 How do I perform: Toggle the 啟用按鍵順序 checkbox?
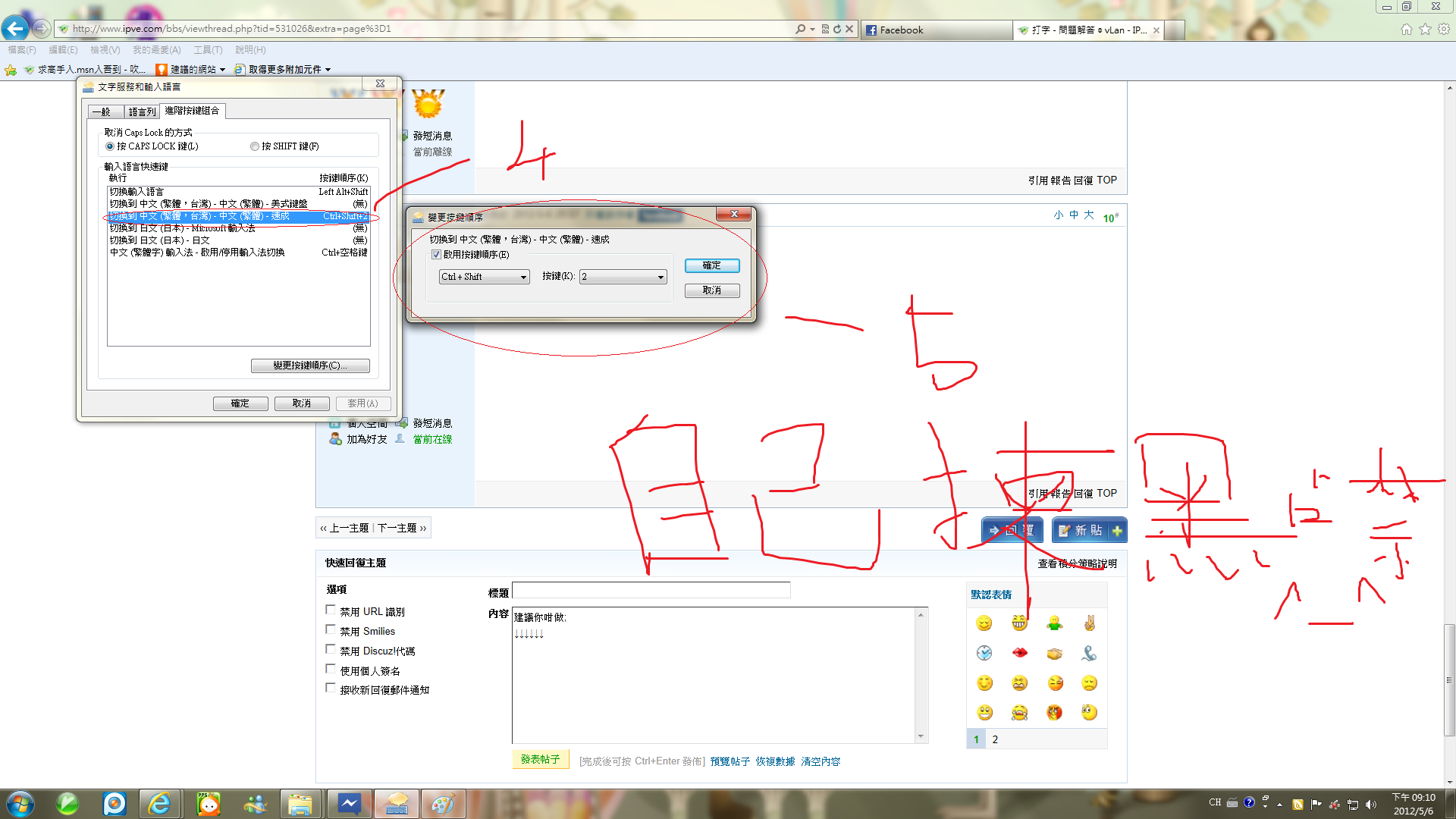tap(436, 255)
